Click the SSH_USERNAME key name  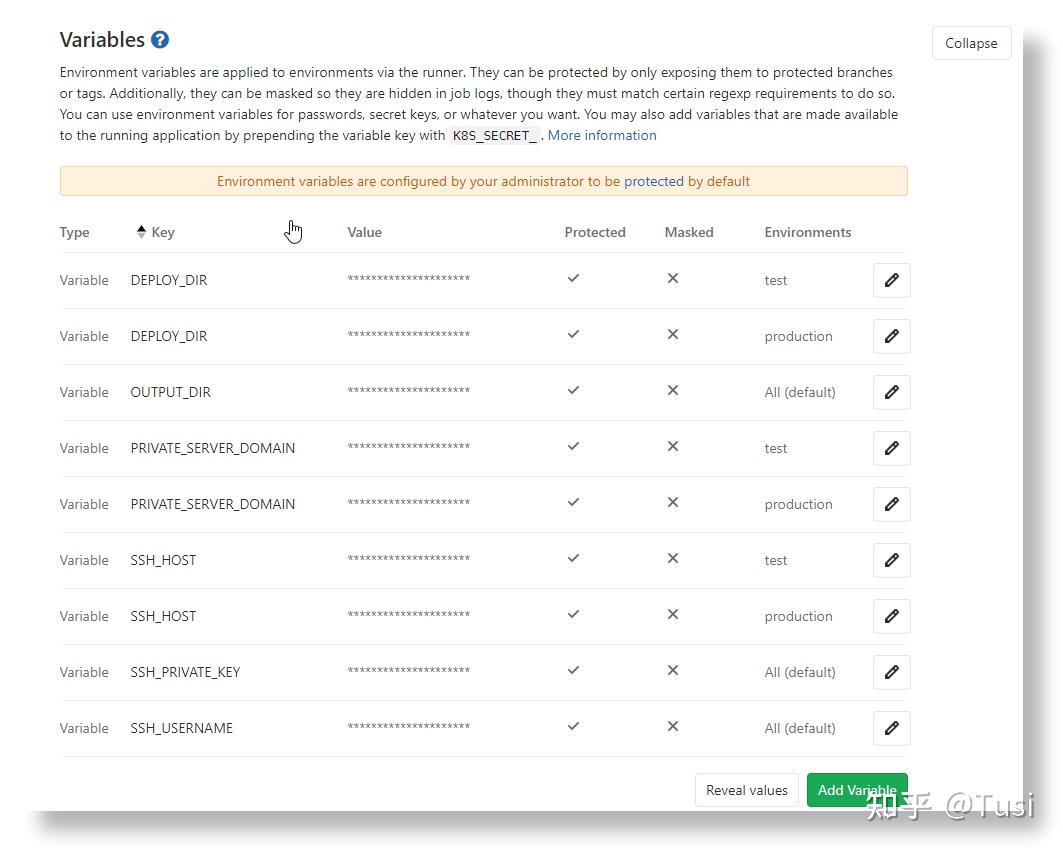pos(181,728)
